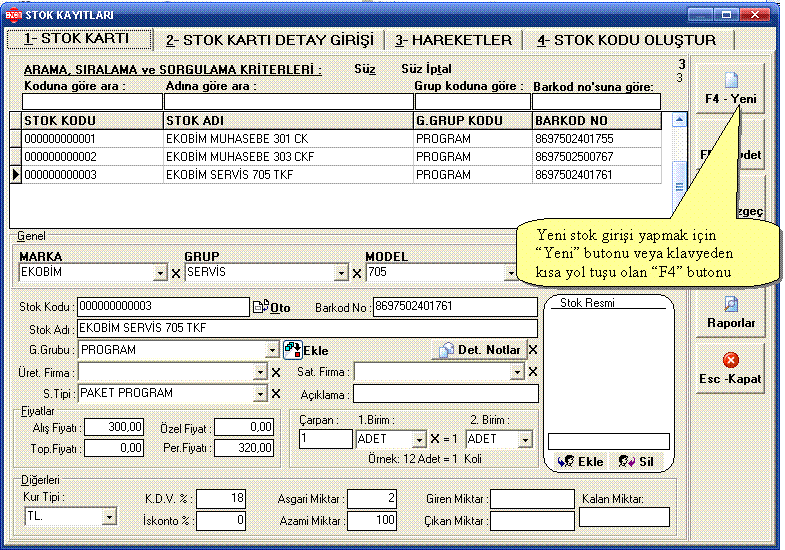Screen dimensions: 785x550
Task: Click the Özel Fiyat field
Action: [244, 427]
